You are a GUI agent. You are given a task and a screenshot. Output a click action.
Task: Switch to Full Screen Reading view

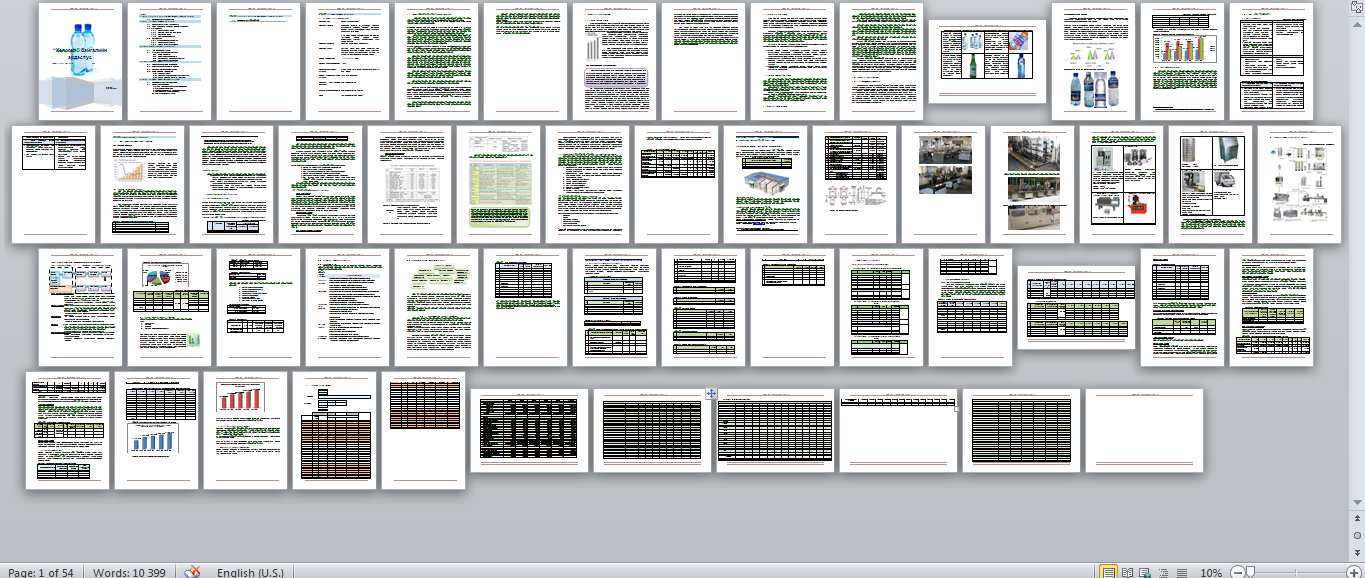[1128, 572]
